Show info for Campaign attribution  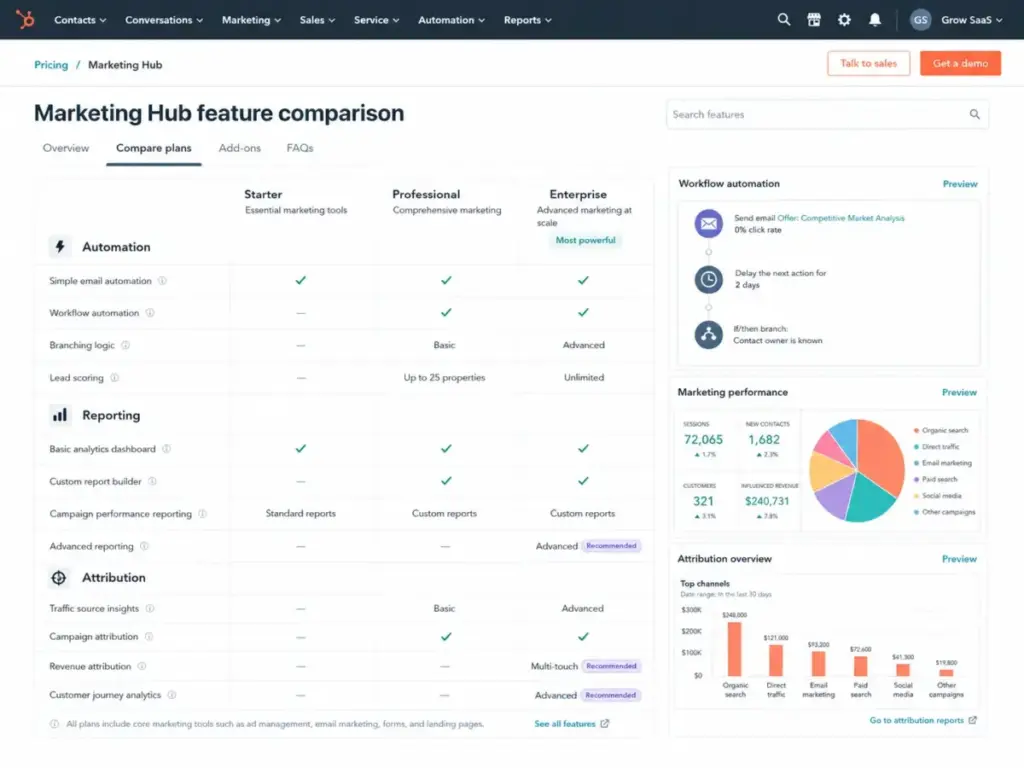pyautogui.click(x=149, y=637)
